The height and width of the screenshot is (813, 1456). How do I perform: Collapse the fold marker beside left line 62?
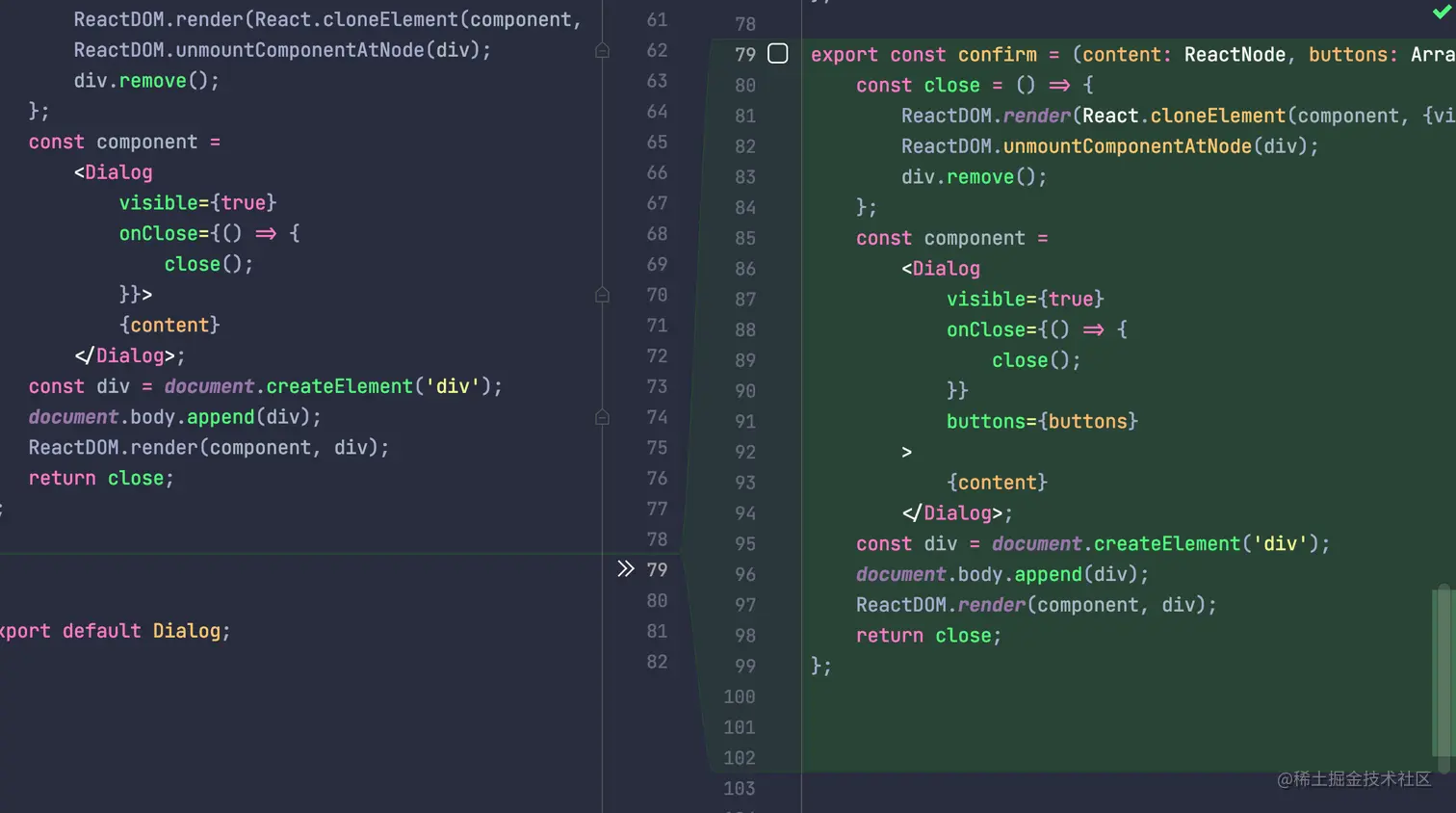tap(602, 50)
